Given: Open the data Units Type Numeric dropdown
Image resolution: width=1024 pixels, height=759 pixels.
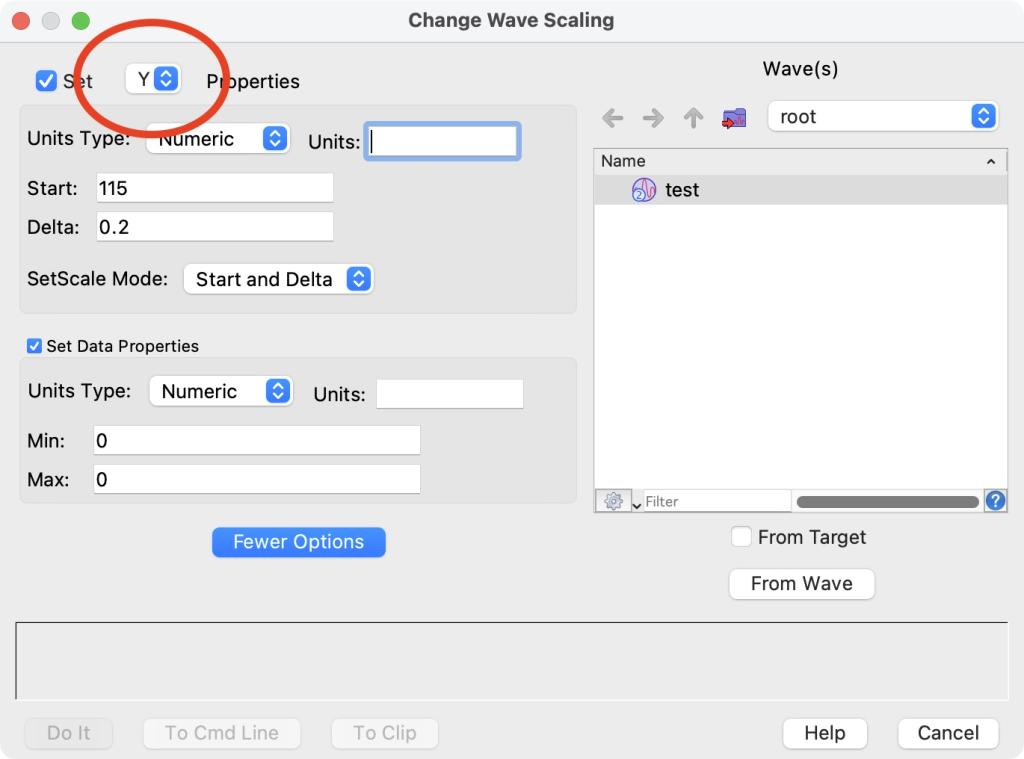Looking at the screenshot, I should click(x=221, y=391).
